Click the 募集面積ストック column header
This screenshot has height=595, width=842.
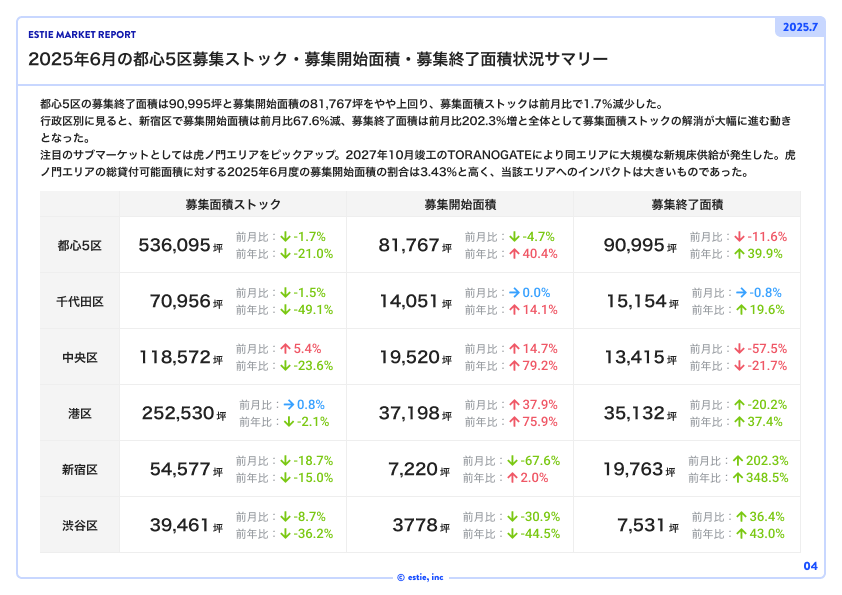[233, 205]
